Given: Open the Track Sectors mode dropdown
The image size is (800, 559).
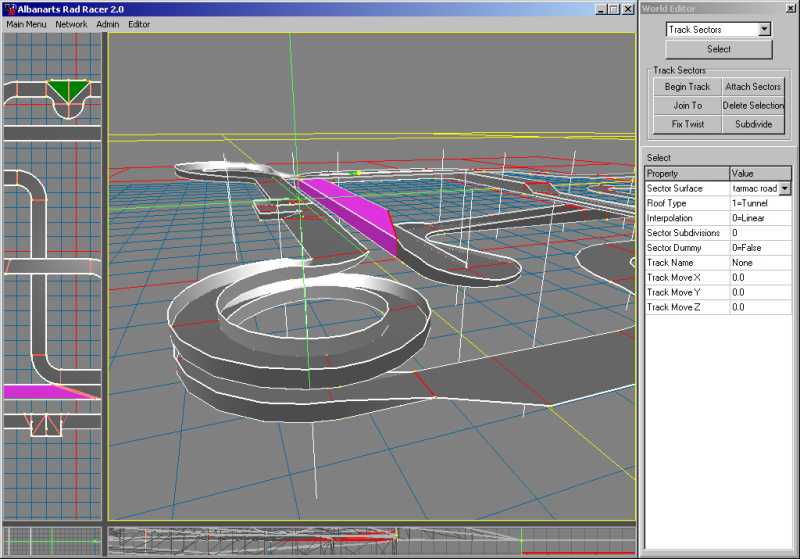Looking at the screenshot, I should (764, 30).
